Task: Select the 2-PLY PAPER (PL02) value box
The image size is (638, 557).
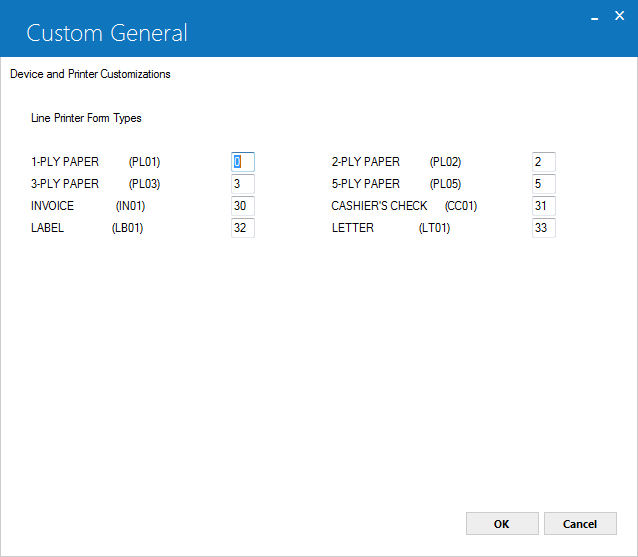Action: [x=544, y=162]
